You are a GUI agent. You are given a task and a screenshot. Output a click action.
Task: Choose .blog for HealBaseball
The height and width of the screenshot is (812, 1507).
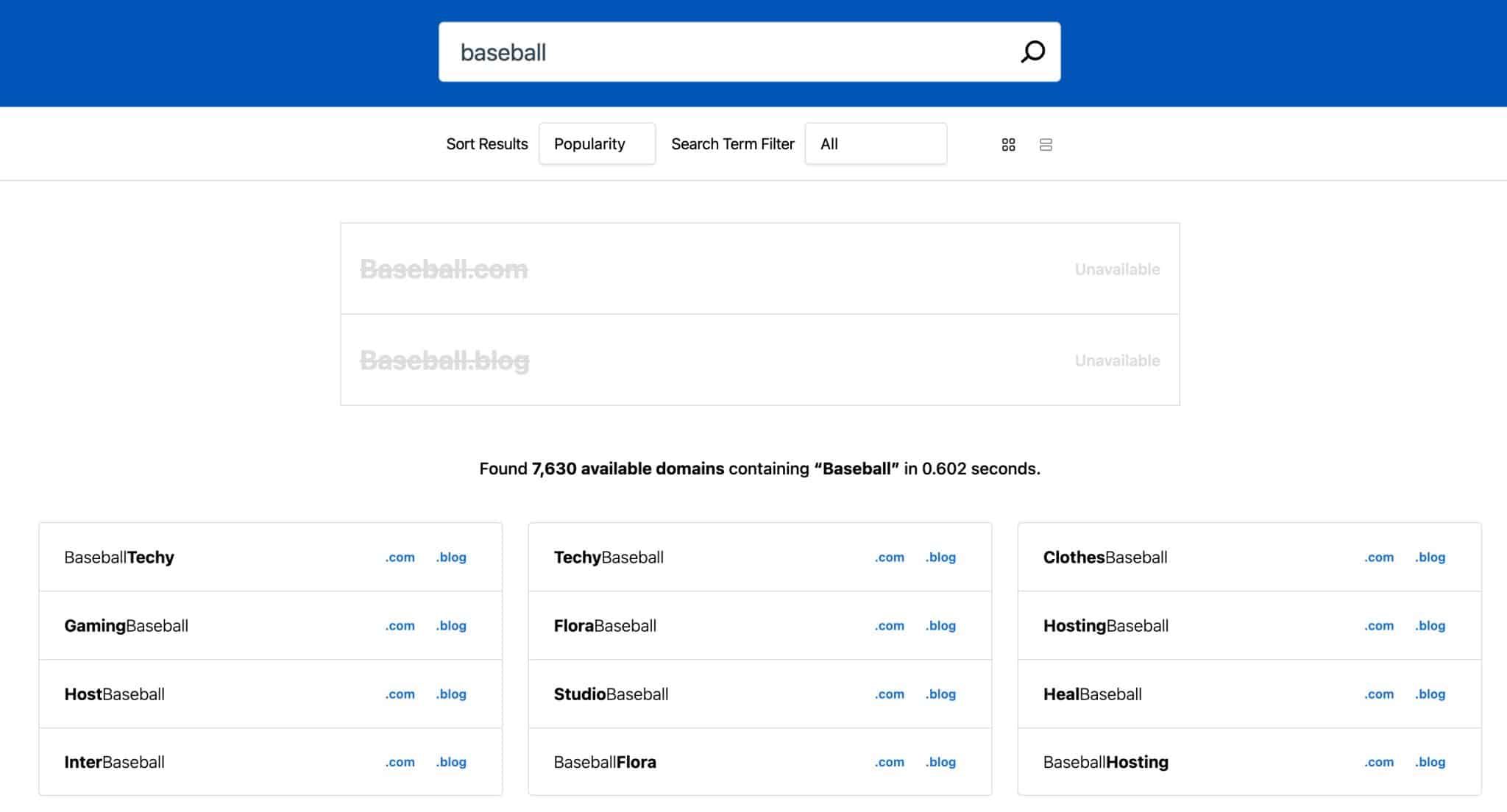(x=1430, y=694)
